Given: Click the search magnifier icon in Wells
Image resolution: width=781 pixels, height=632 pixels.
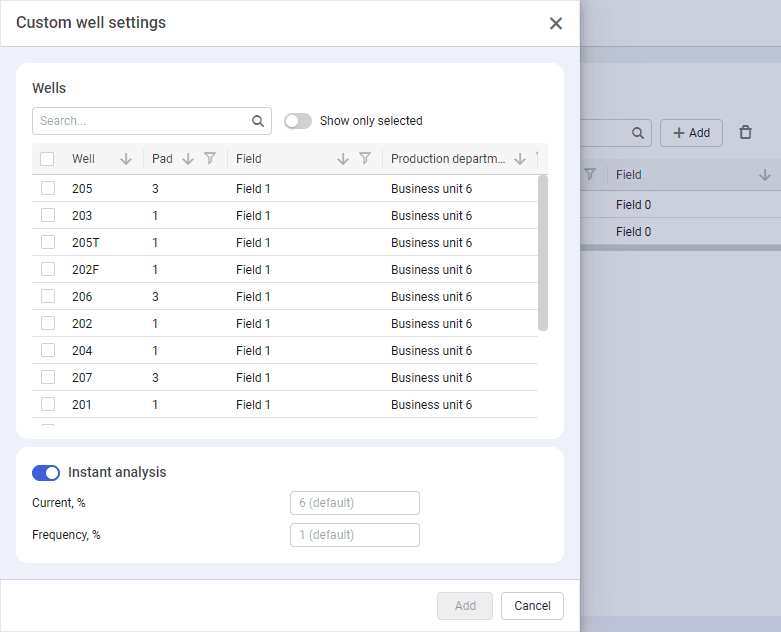Looking at the screenshot, I should [258, 121].
